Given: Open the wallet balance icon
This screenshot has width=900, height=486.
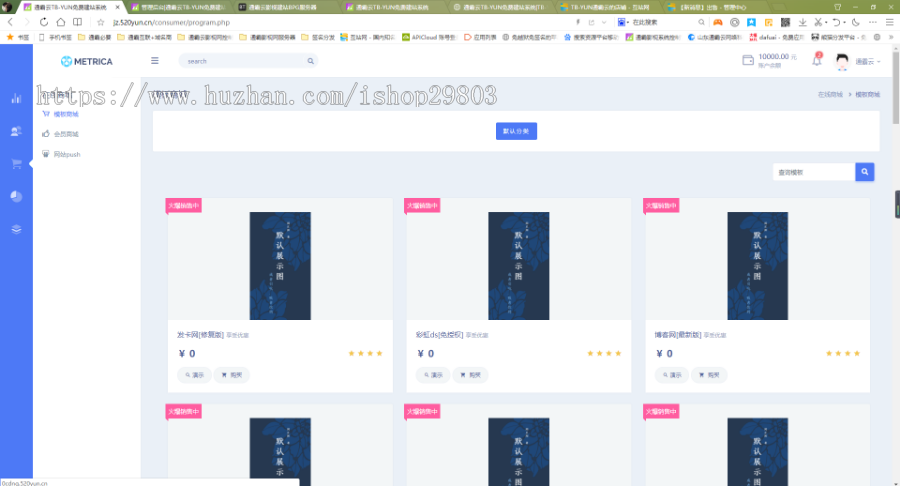Looking at the screenshot, I should pyautogui.click(x=748, y=60).
